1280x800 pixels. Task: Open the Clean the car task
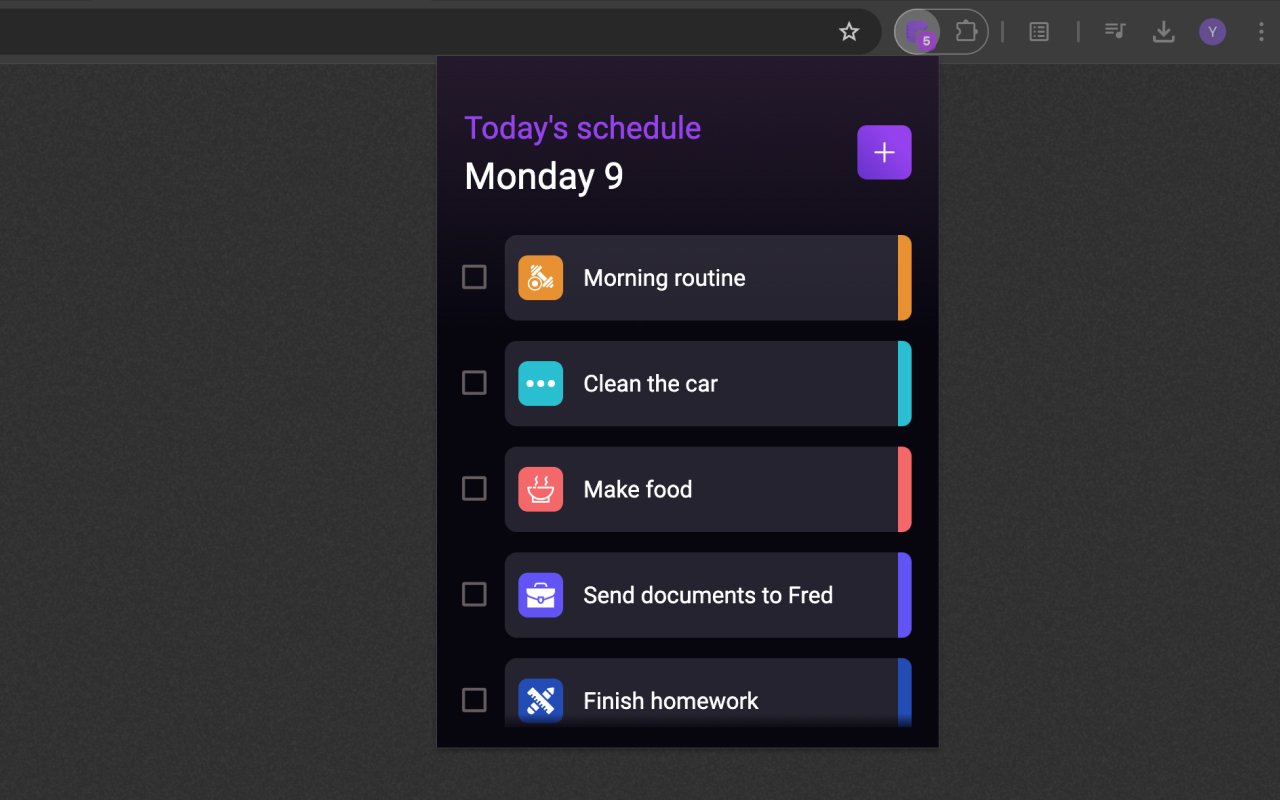pos(708,383)
